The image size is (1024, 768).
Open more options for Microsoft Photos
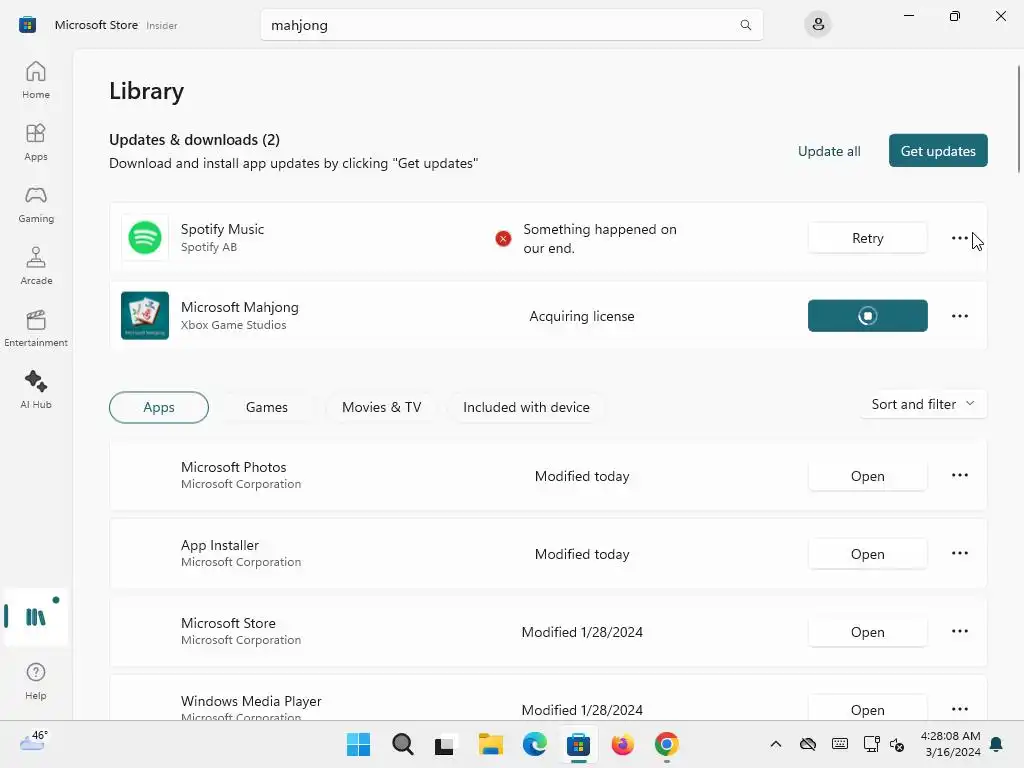[x=959, y=475]
